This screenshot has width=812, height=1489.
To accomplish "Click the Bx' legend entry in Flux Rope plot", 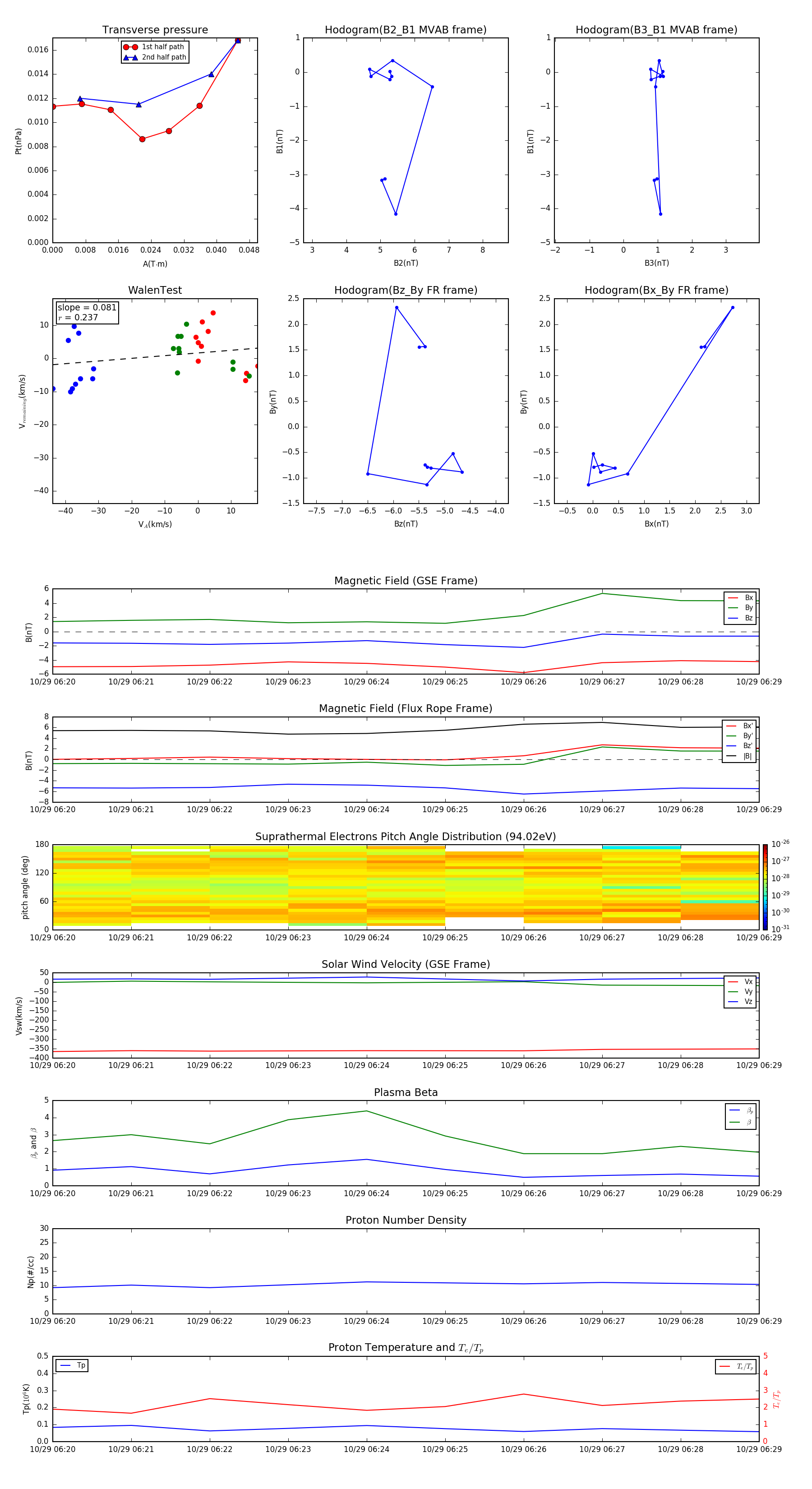I will click(739, 726).
